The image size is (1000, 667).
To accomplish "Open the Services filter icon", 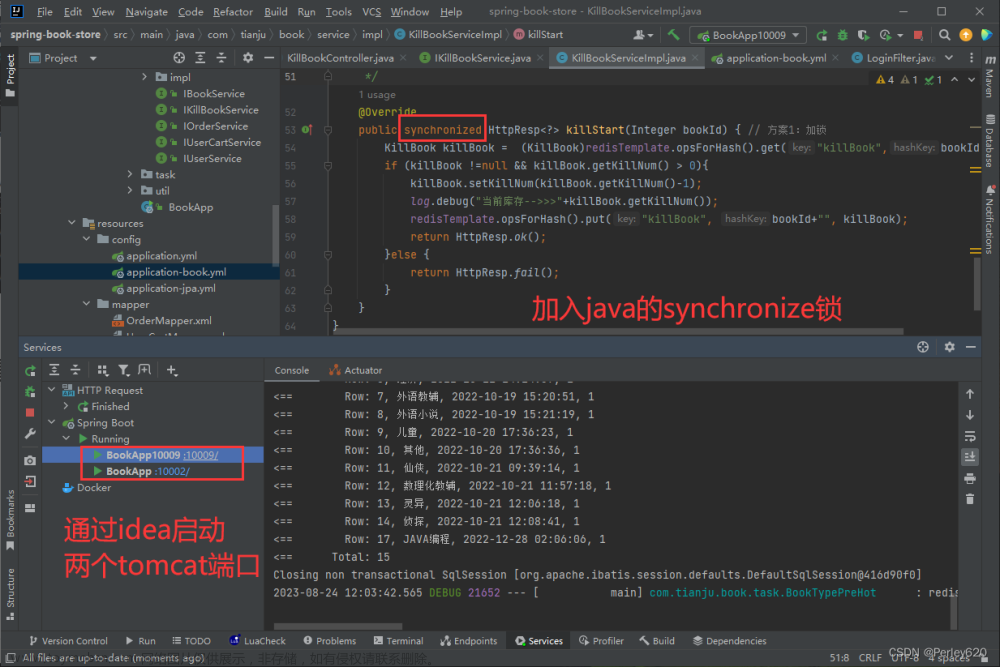I will tap(124, 370).
